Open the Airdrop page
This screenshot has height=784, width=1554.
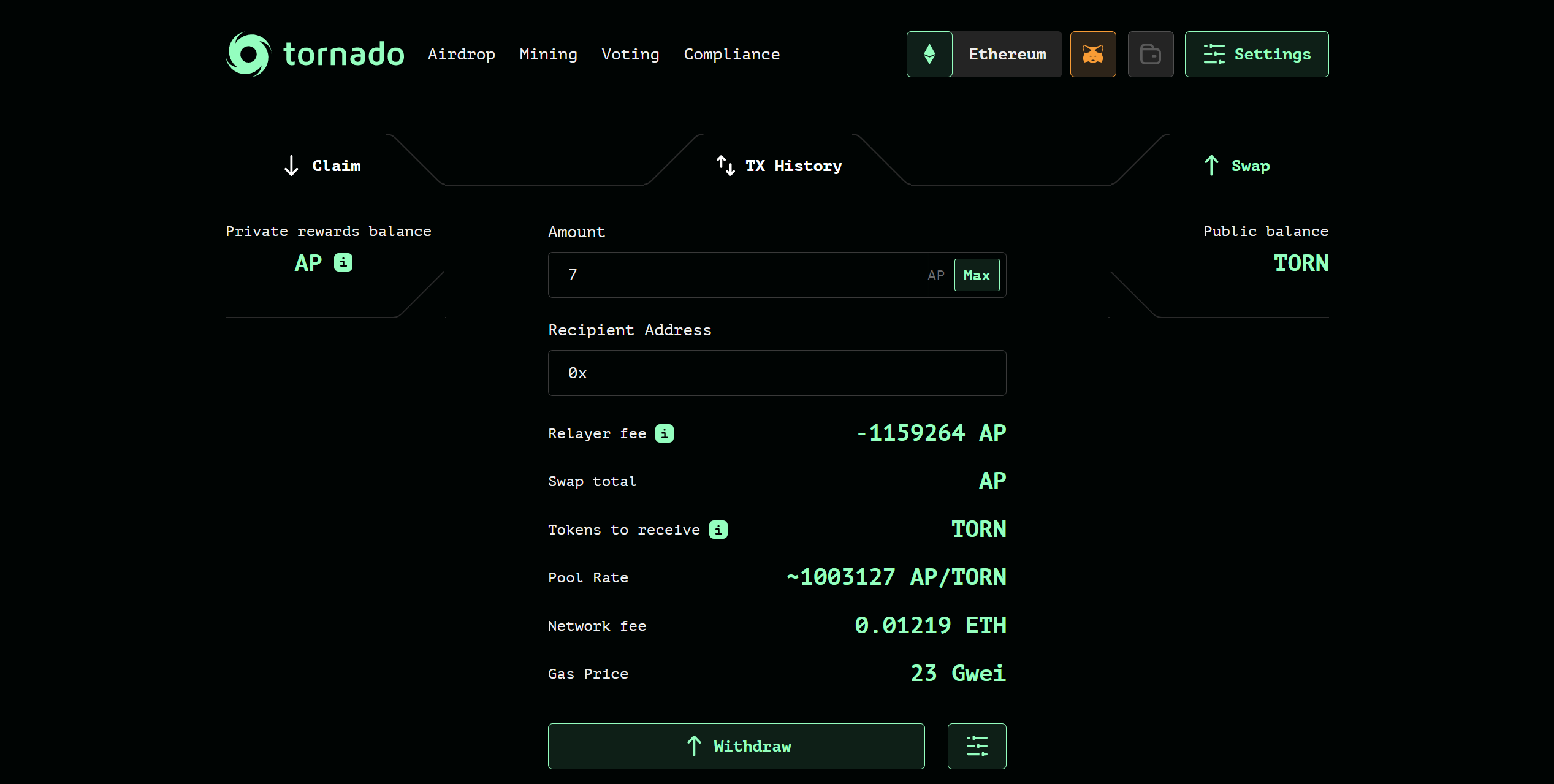461,54
